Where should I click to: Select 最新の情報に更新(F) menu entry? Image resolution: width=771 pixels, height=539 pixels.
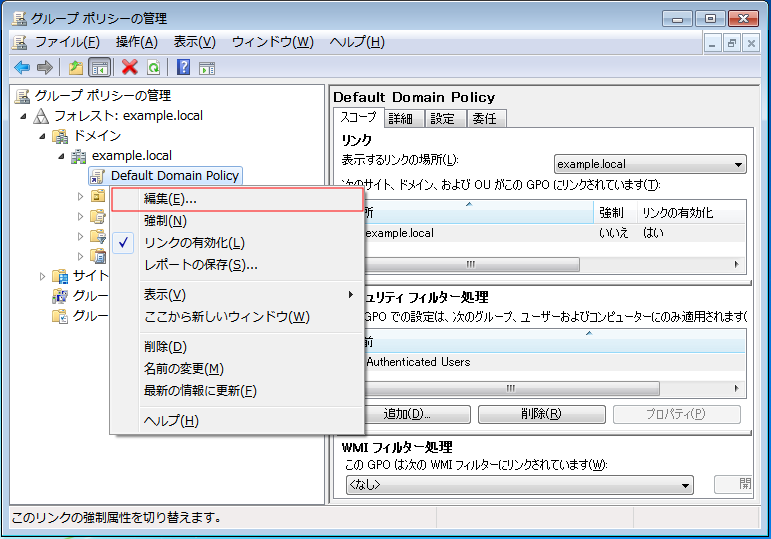tap(237, 390)
